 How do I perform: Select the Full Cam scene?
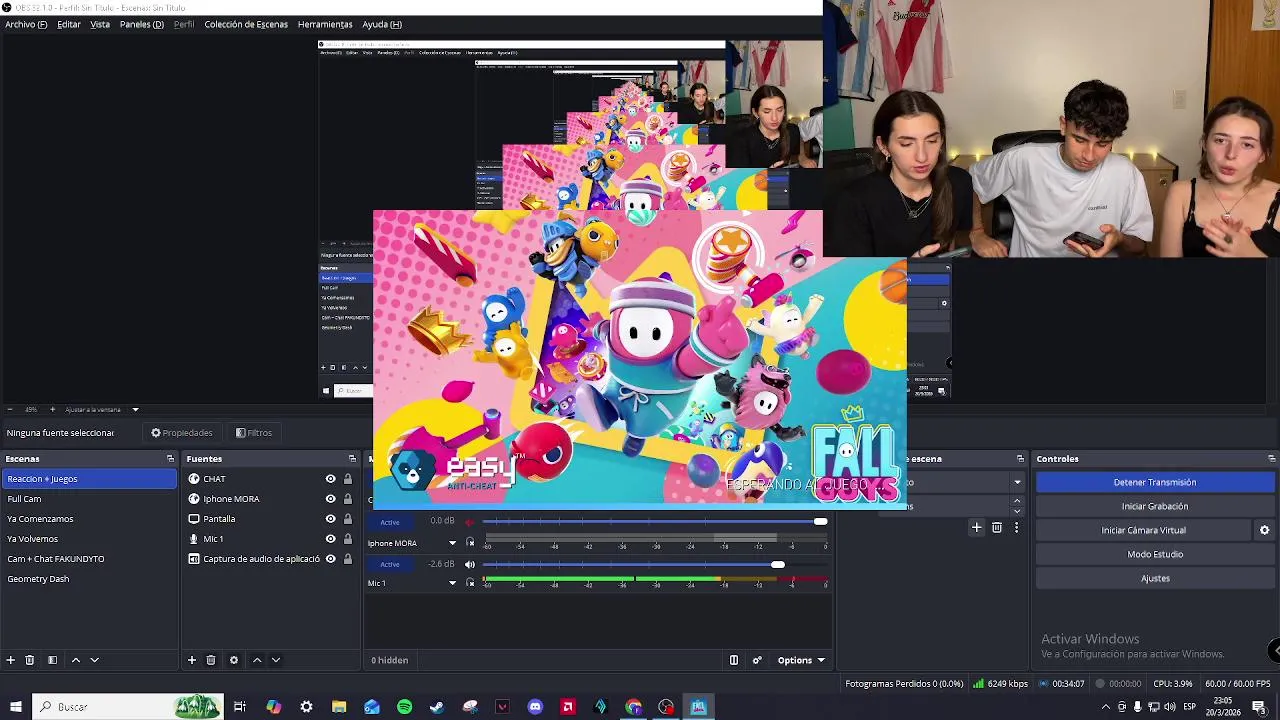point(89,499)
